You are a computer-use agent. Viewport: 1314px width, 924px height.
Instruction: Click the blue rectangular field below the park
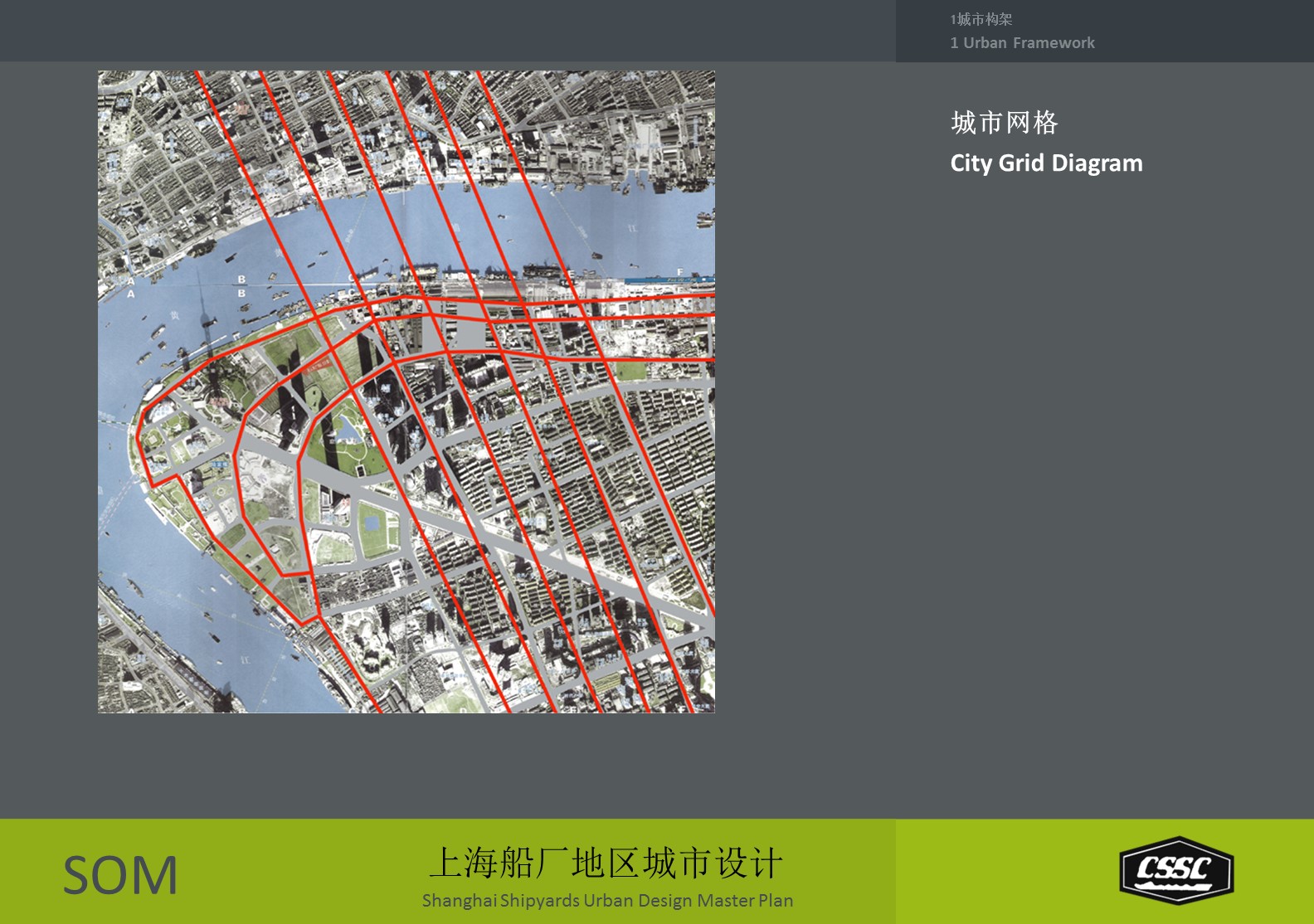coord(373,523)
